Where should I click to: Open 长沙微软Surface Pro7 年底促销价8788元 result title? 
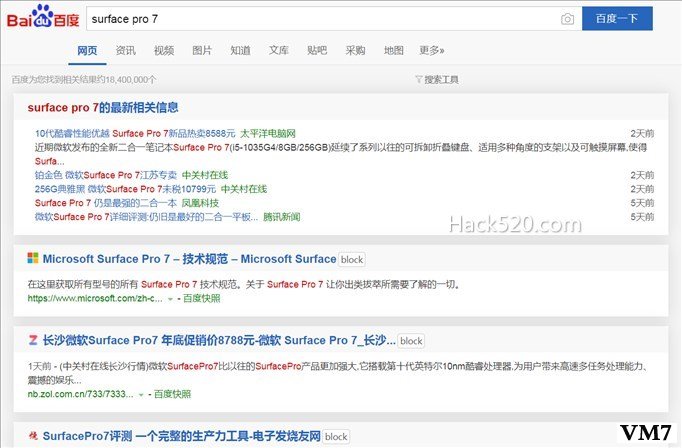pyautogui.click(x=219, y=340)
